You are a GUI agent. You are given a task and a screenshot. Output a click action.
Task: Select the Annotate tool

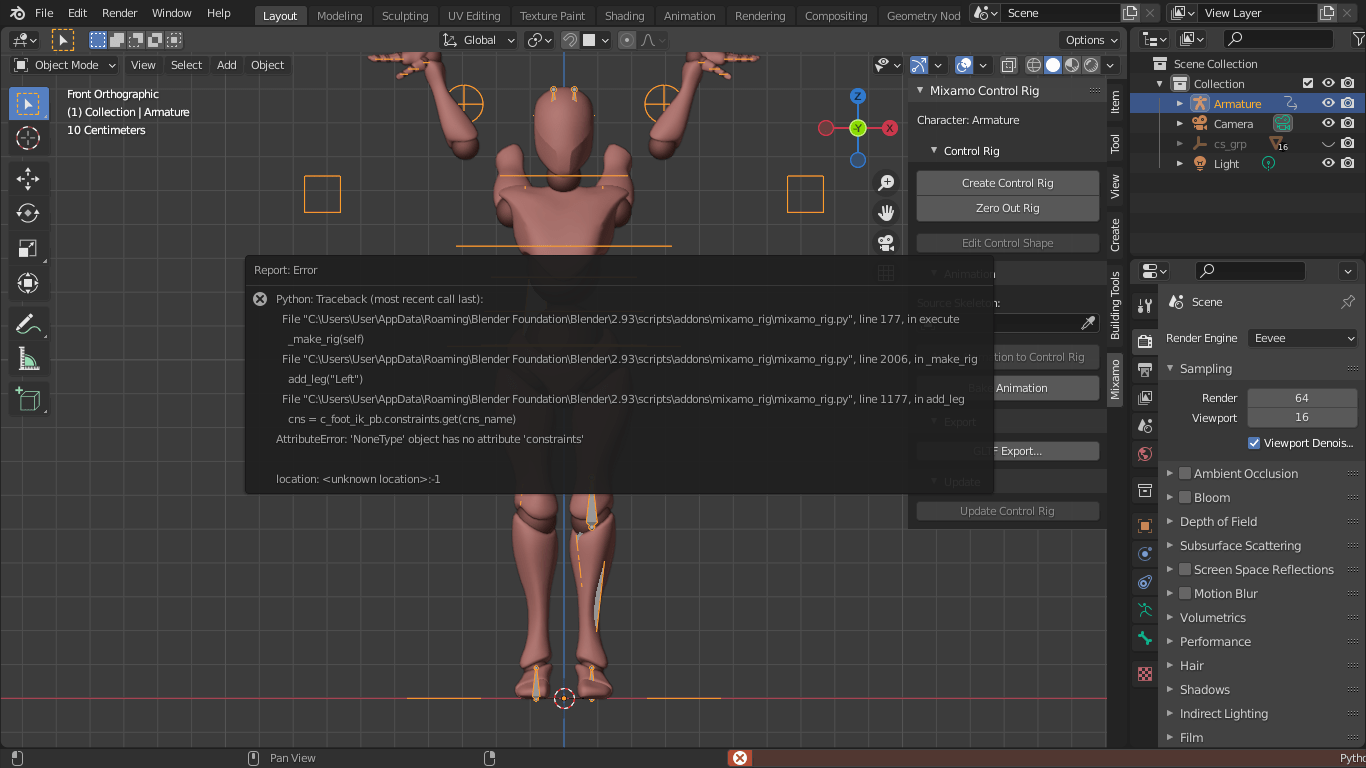[x=28, y=323]
